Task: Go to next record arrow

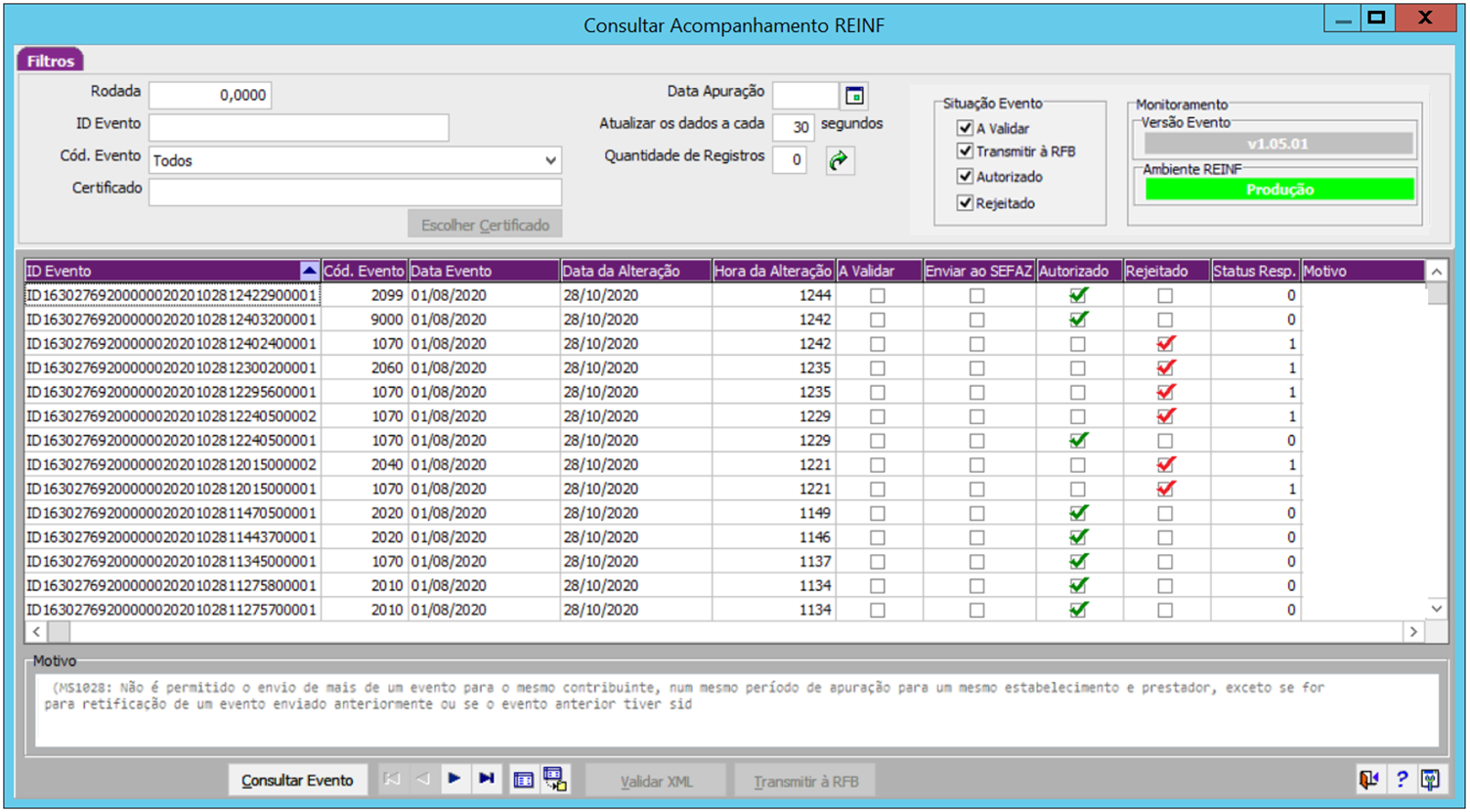Action: [454, 780]
